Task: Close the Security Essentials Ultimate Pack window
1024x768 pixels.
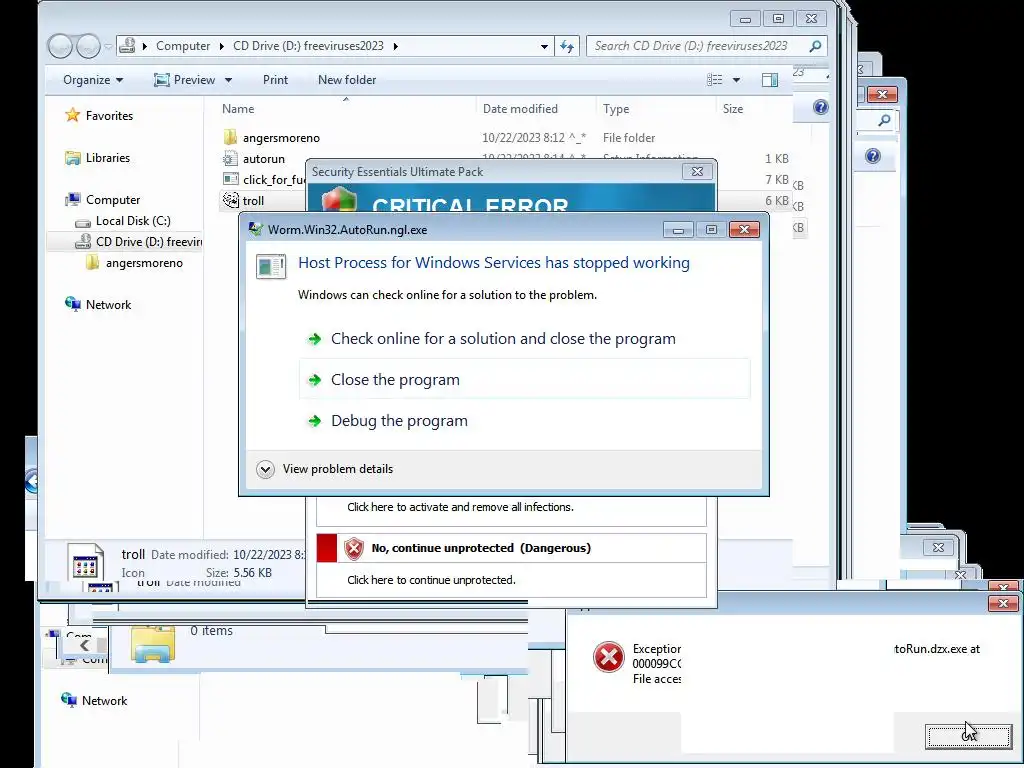Action: [697, 172]
